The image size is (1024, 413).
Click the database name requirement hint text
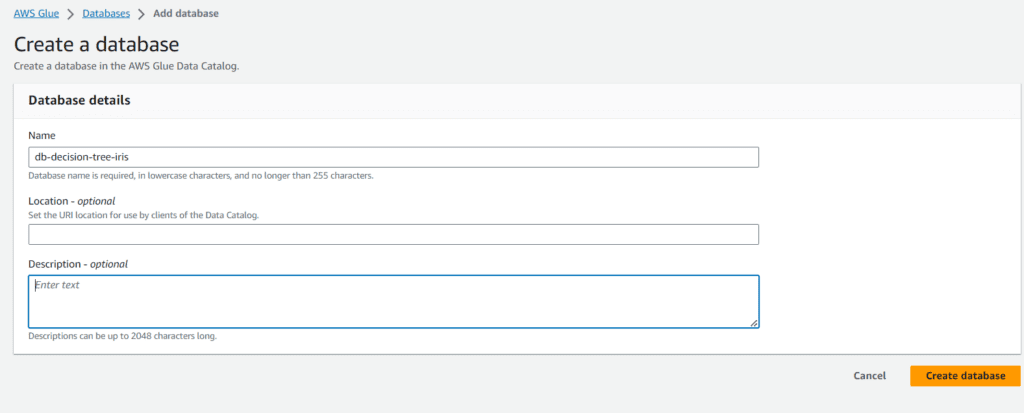[x=201, y=176]
